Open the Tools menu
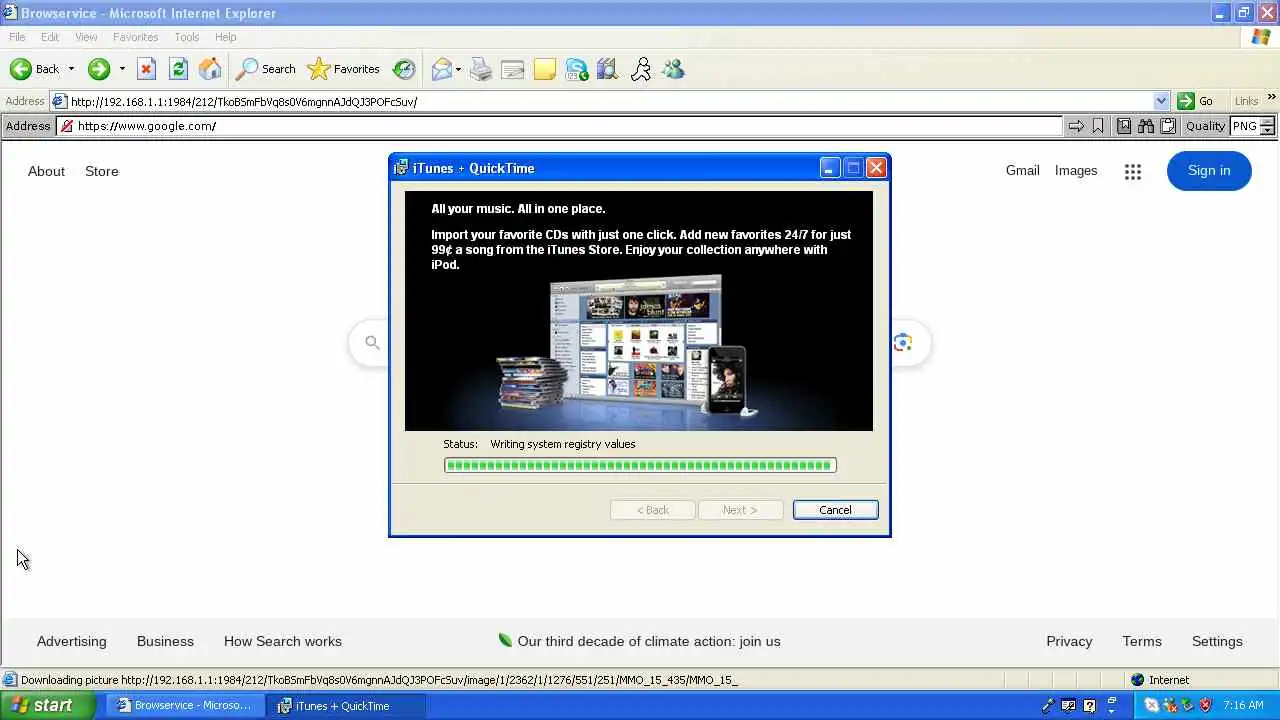 [187, 37]
